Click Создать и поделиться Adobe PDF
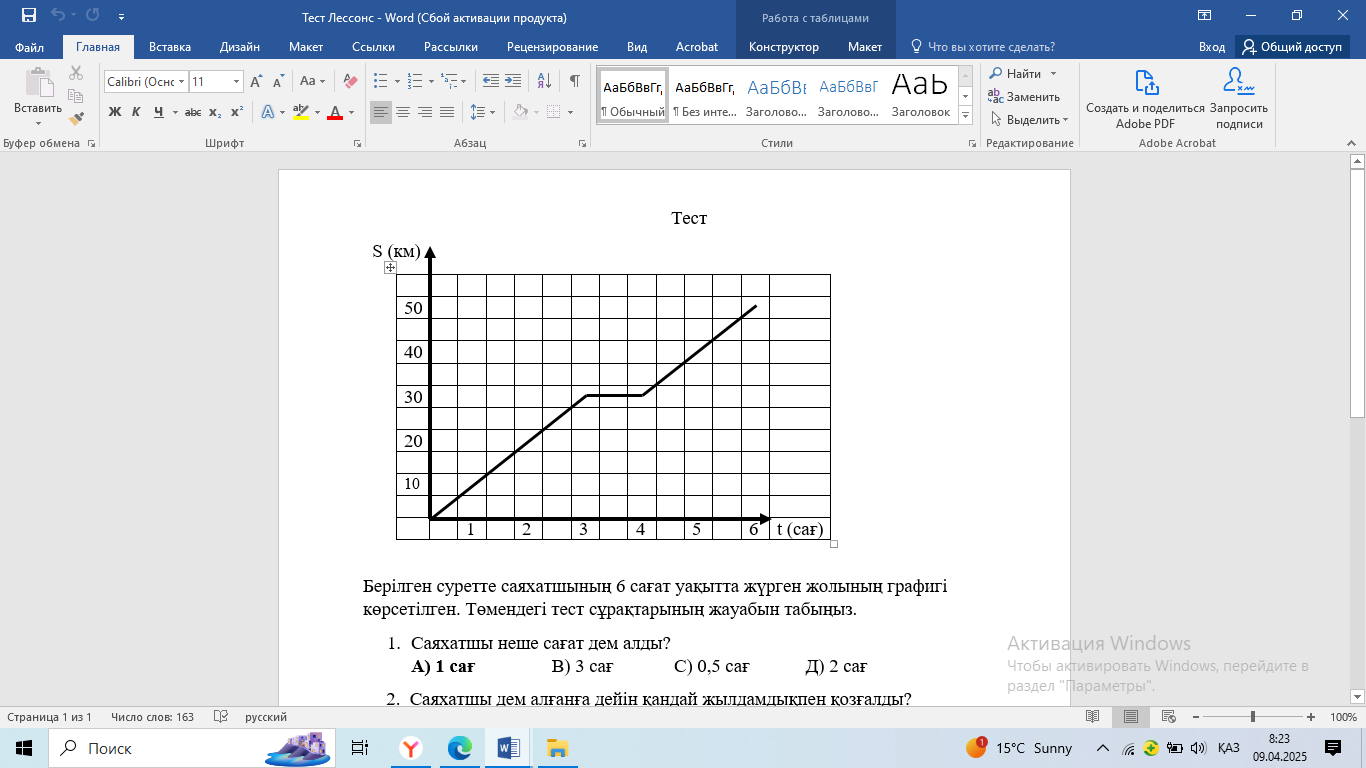 click(1146, 99)
